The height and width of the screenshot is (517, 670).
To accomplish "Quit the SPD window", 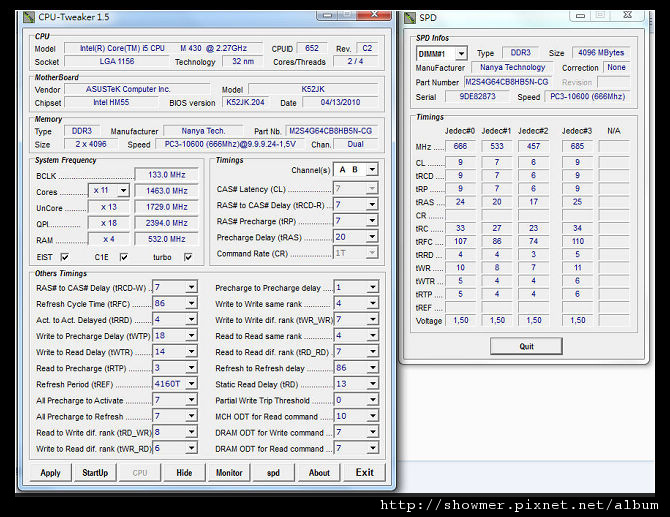I will pyautogui.click(x=526, y=346).
